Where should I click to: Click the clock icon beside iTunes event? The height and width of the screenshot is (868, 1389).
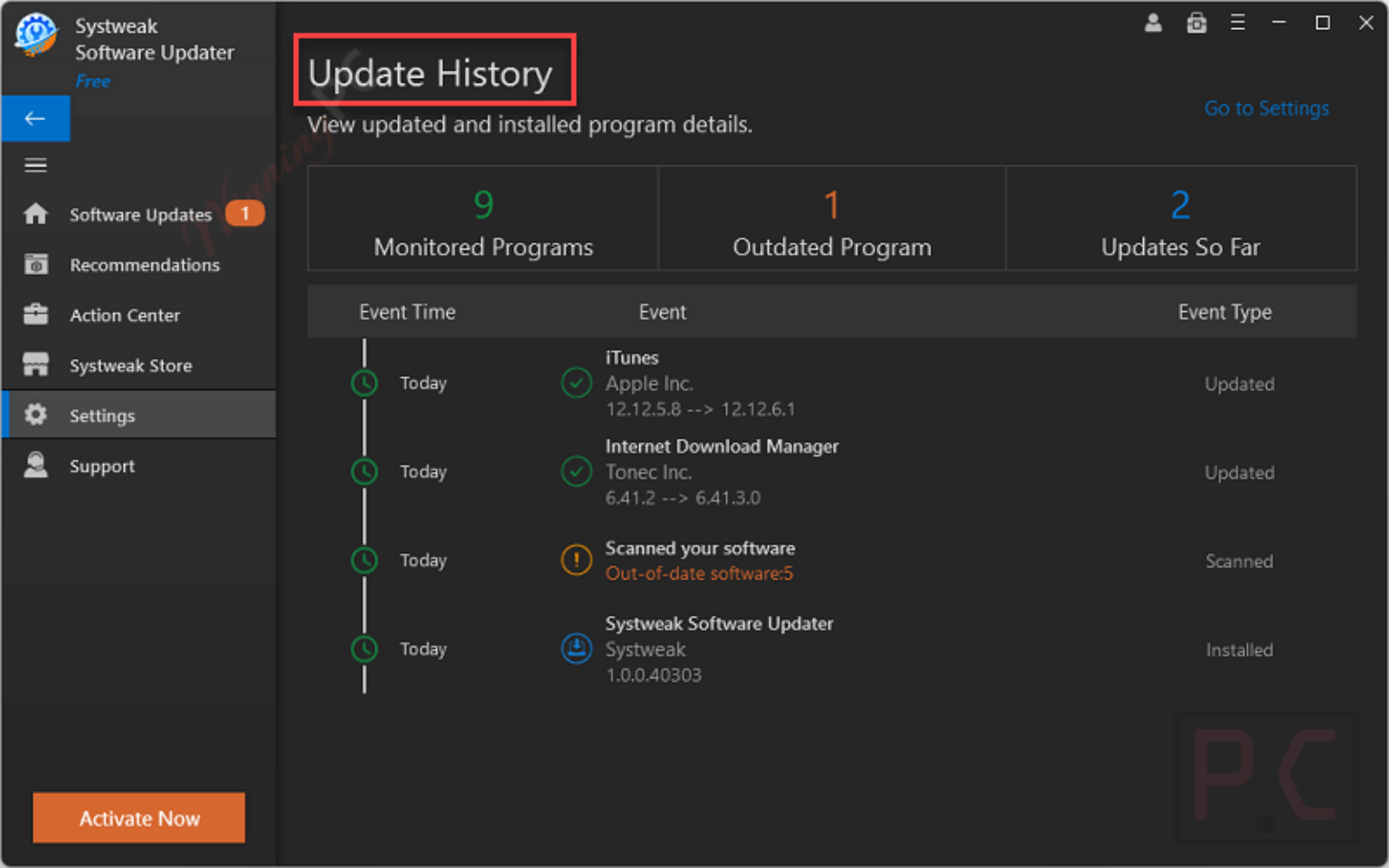[364, 383]
